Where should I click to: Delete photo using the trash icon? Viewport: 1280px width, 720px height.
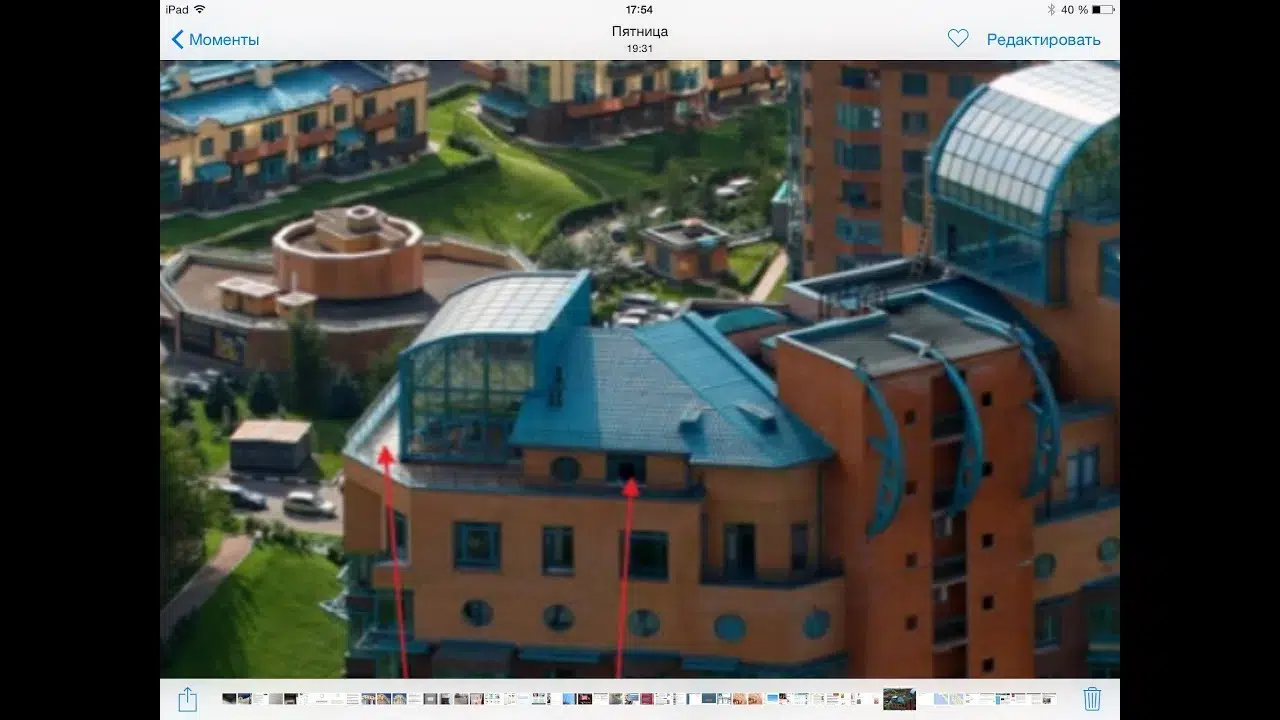tap(1092, 698)
